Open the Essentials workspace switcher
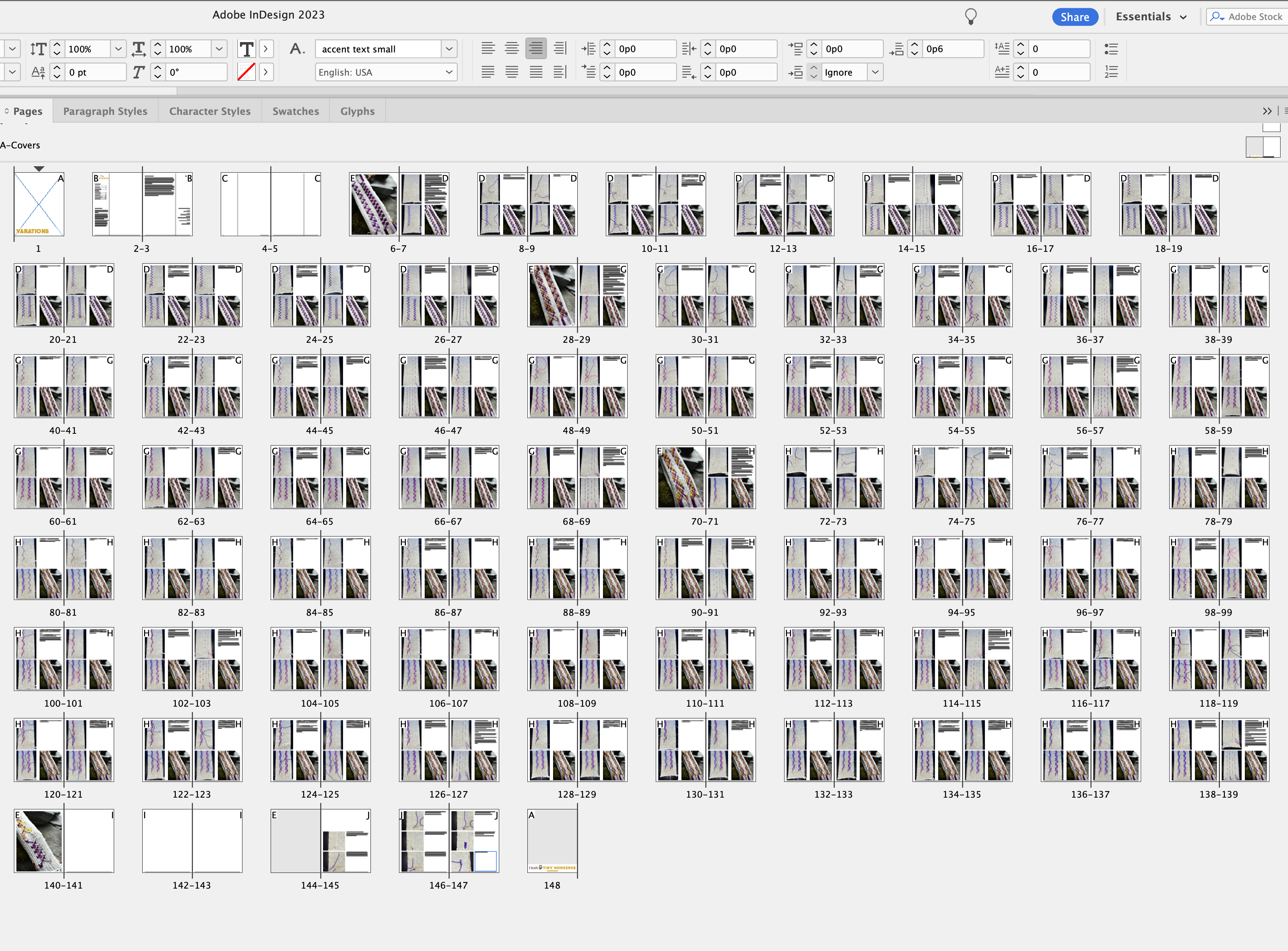Image resolution: width=1288 pixels, height=951 pixels. [x=1151, y=17]
